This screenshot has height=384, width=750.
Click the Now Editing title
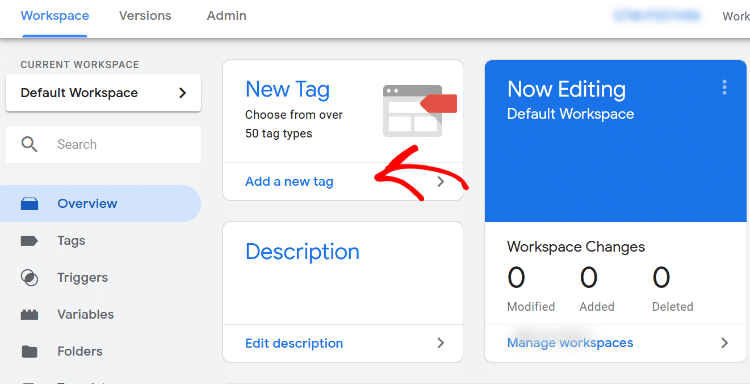(x=566, y=89)
